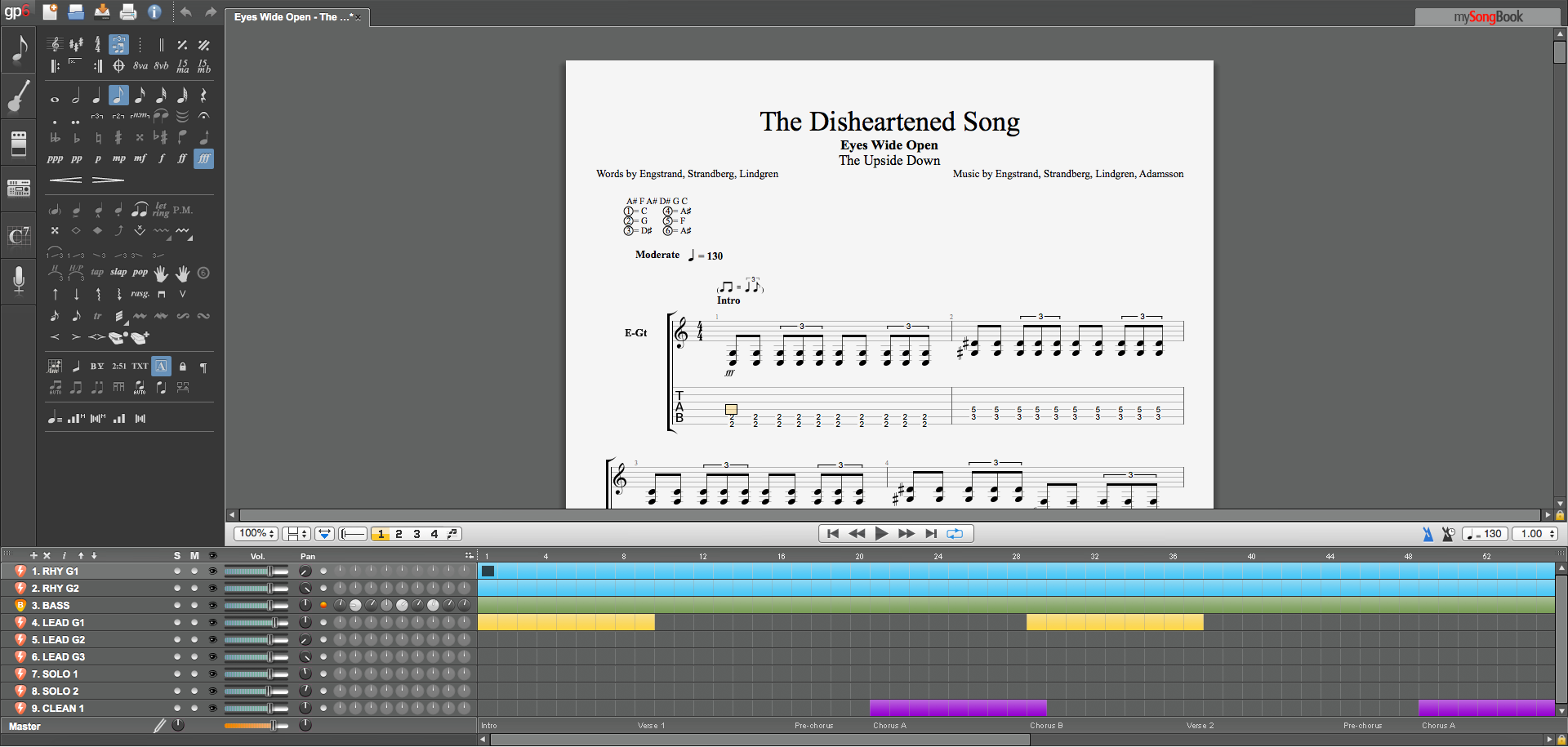Enable the metronome during playback
Viewport: 1568px width, 747px height.
(x=1427, y=534)
